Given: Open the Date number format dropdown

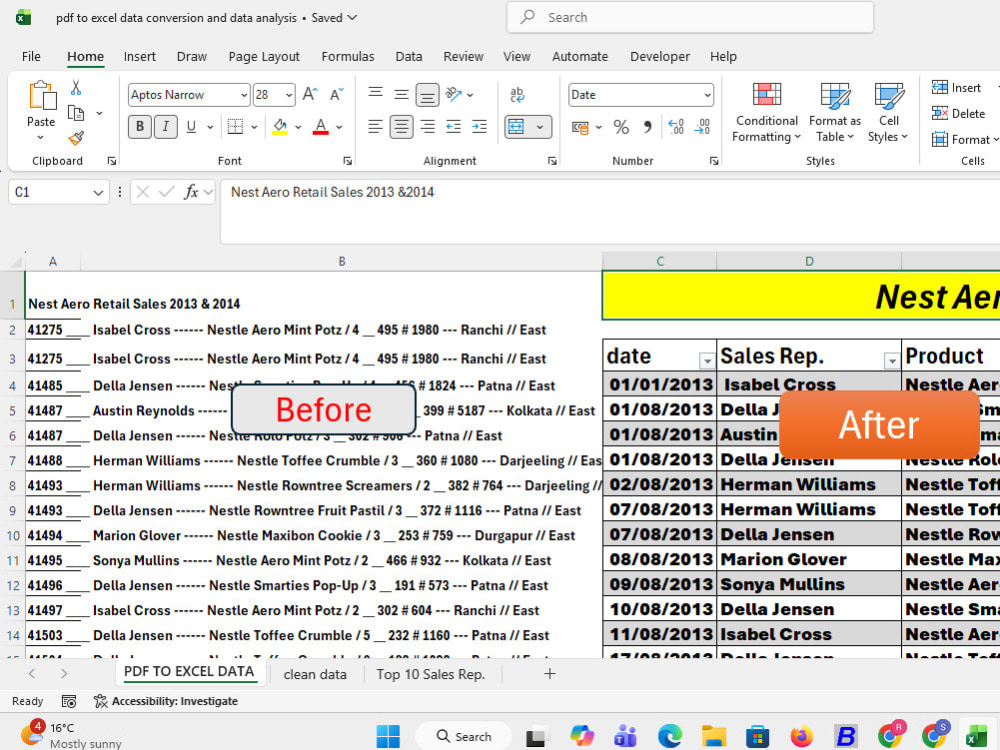Looking at the screenshot, I should point(707,95).
